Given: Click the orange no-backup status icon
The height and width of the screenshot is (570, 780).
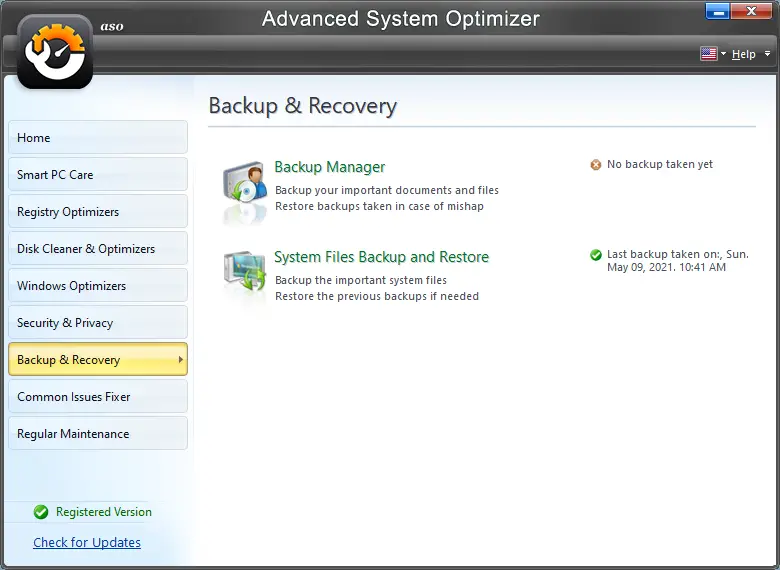Looking at the screenshot, I should pyautogui.click(x=595, y=165).
